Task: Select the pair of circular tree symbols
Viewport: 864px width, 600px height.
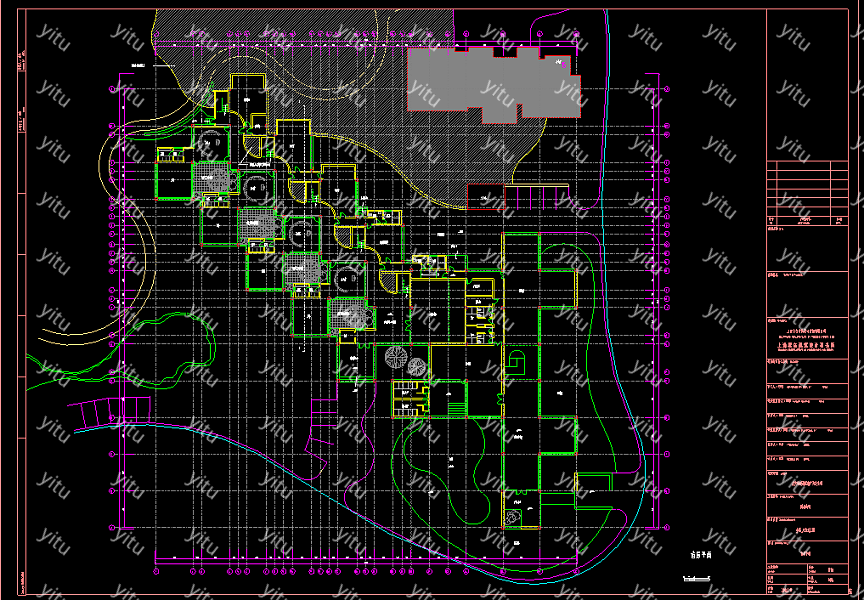Action: tap(401, 360)
